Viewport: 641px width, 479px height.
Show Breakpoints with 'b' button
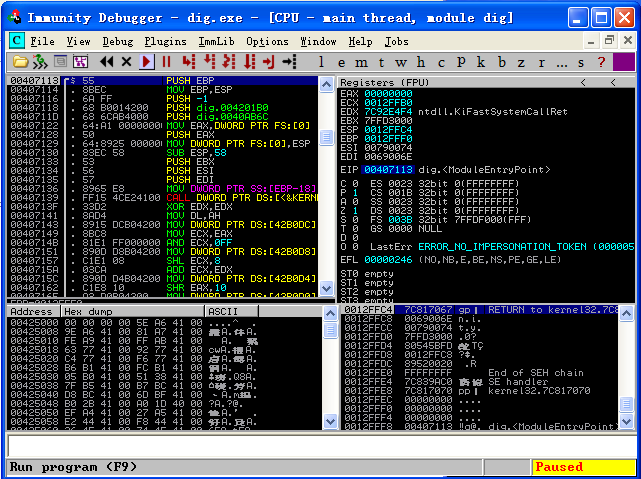pos(501,62)
